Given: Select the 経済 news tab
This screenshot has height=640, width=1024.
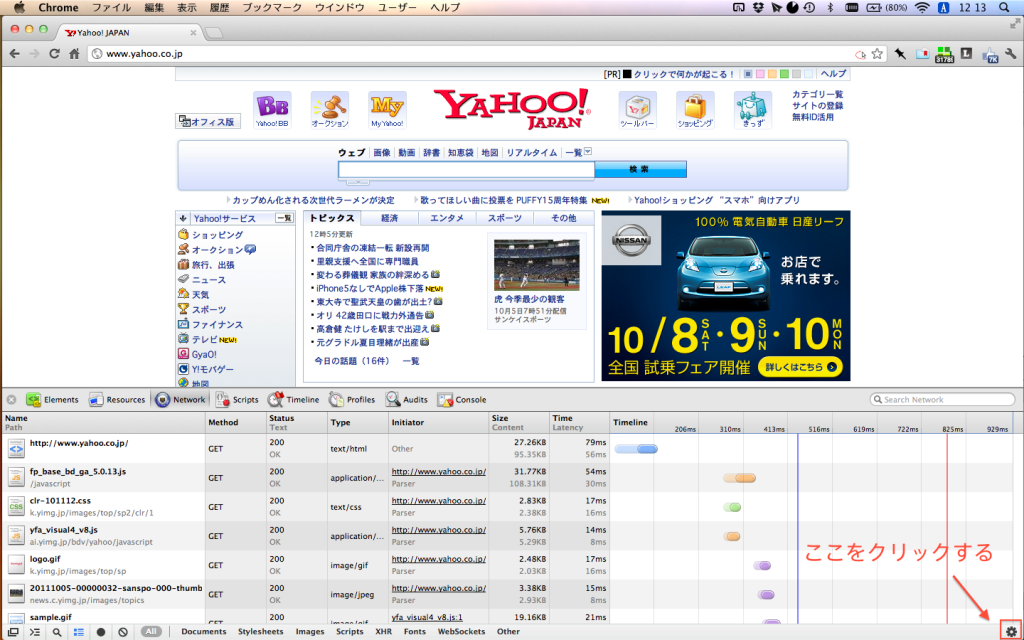Looking at the screenshot, I should [390, 218].
